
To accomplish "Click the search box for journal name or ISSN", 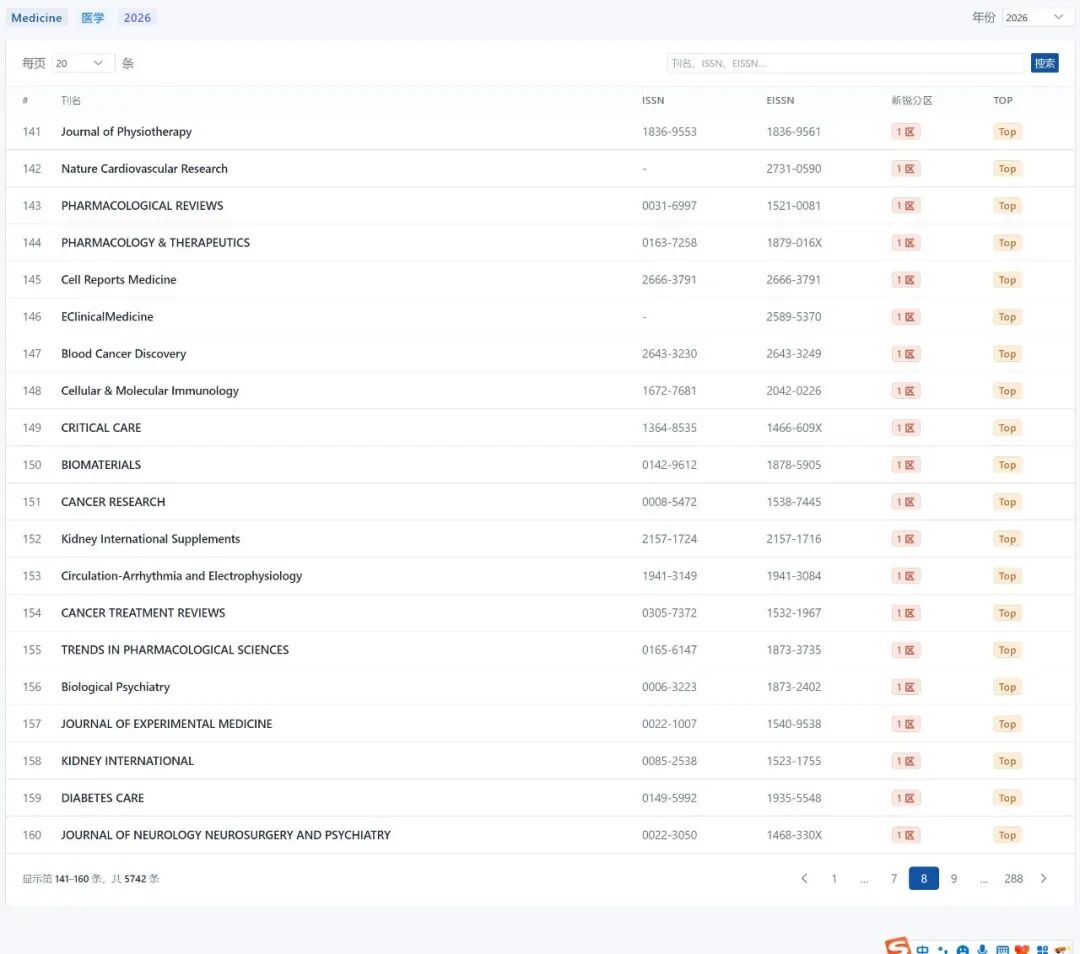I will pos(846,63).
